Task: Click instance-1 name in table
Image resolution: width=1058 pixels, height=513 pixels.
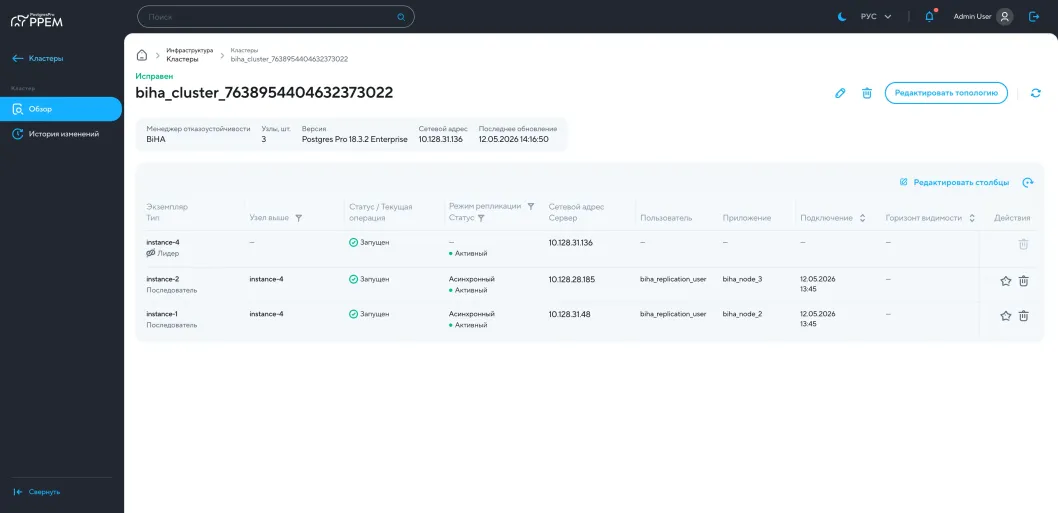Action: [163, 314]
